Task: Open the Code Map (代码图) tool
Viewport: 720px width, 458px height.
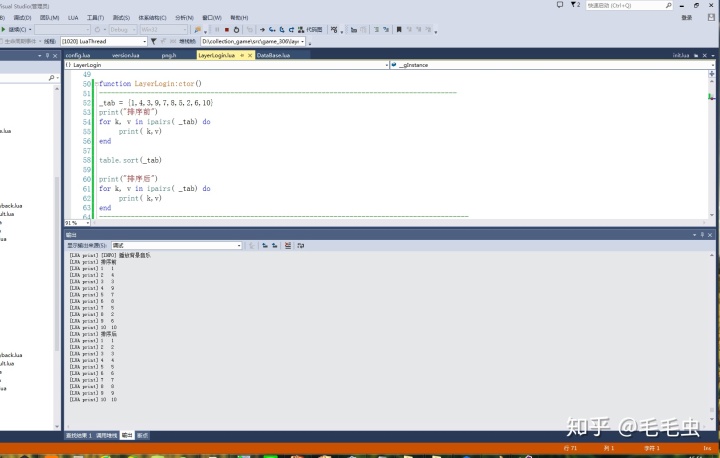Action: click(310, 29)
